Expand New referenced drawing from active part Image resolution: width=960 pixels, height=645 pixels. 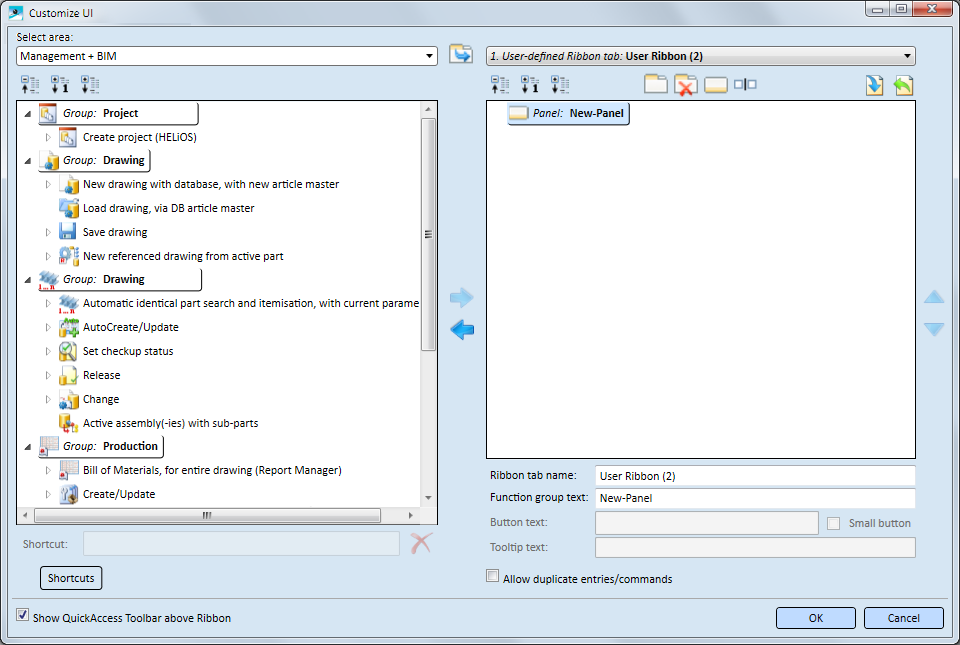[48, 256]
